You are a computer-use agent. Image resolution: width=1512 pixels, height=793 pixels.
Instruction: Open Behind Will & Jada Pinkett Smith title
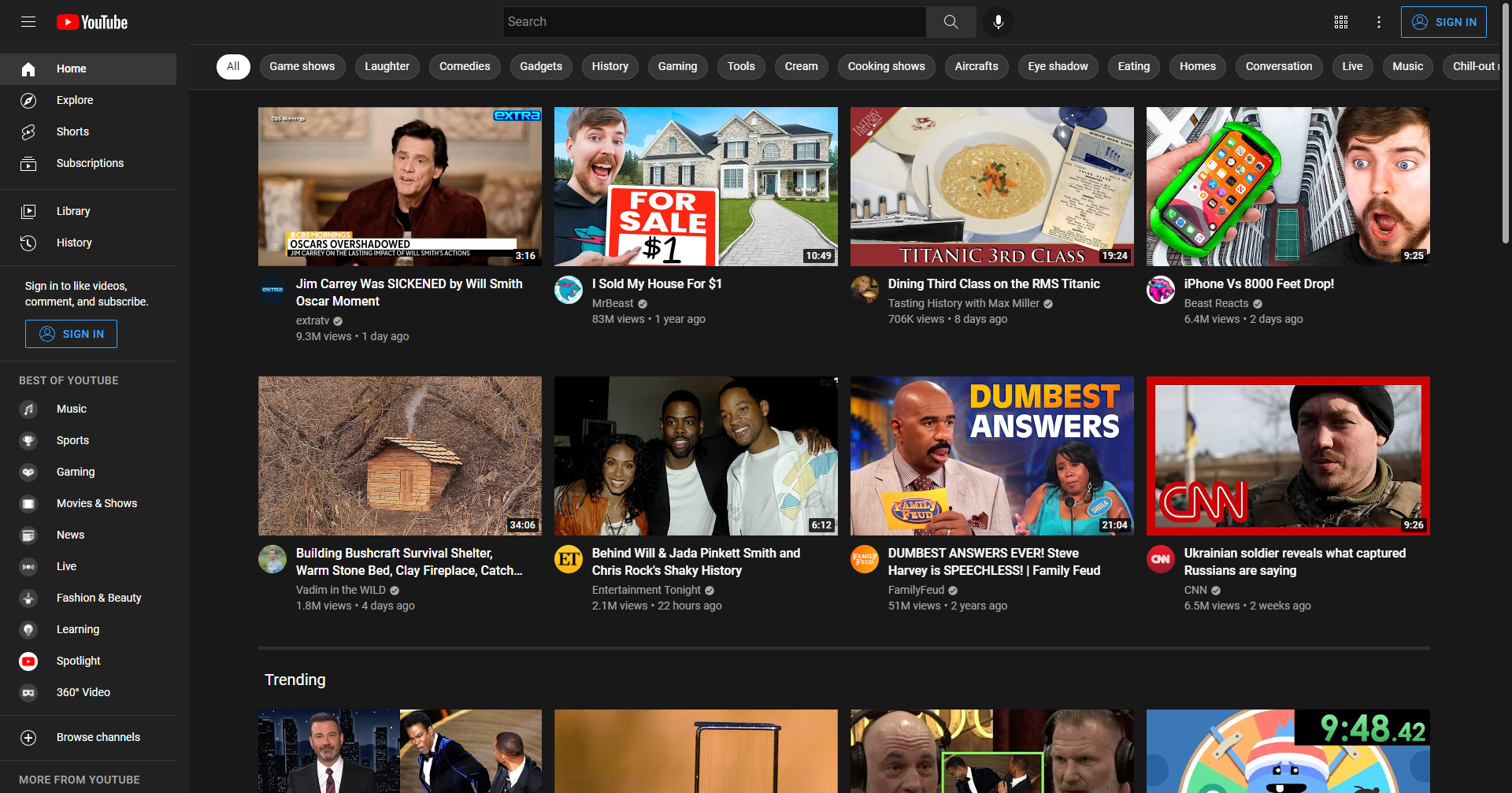[696, 562]
